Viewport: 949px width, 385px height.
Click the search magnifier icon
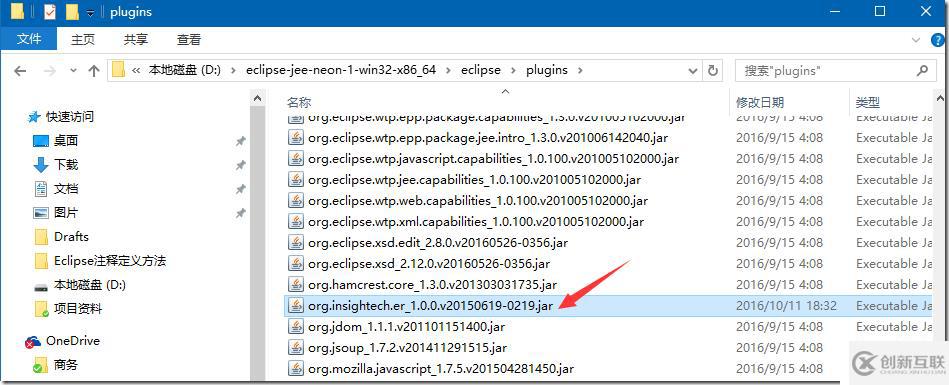click(922, 70)
